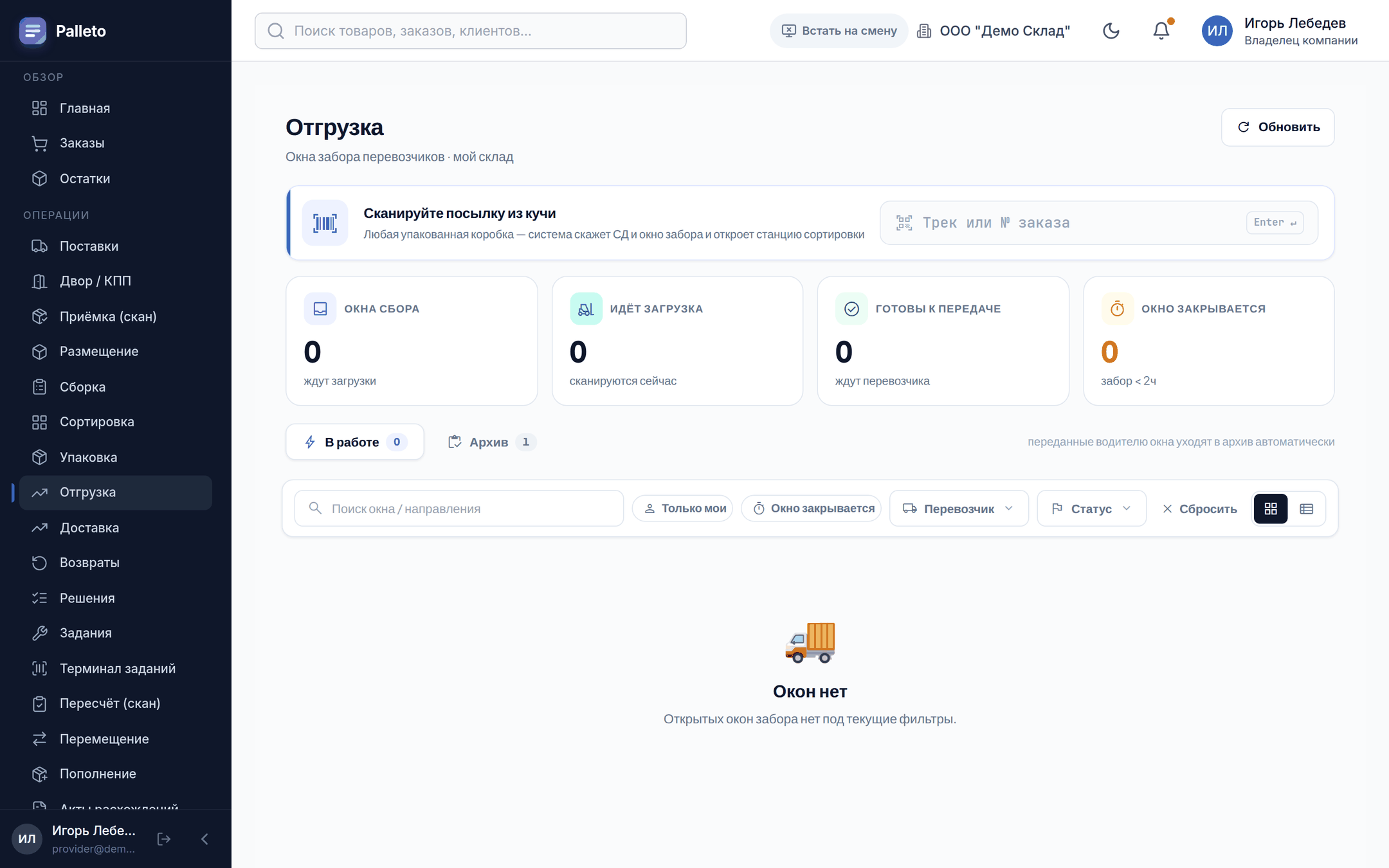Open notifications bell icon
The image size is (1389, 868).
click(1161, 31)
